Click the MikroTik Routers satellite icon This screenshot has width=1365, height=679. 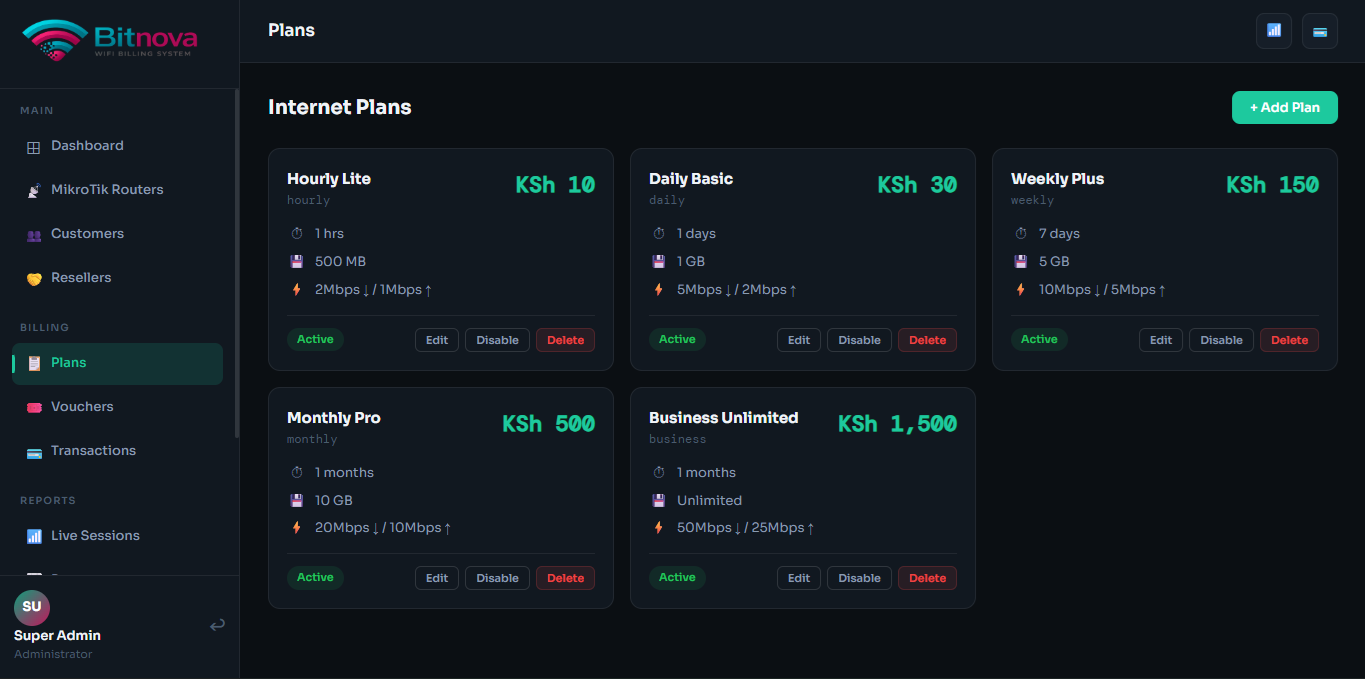coord(34,190)
